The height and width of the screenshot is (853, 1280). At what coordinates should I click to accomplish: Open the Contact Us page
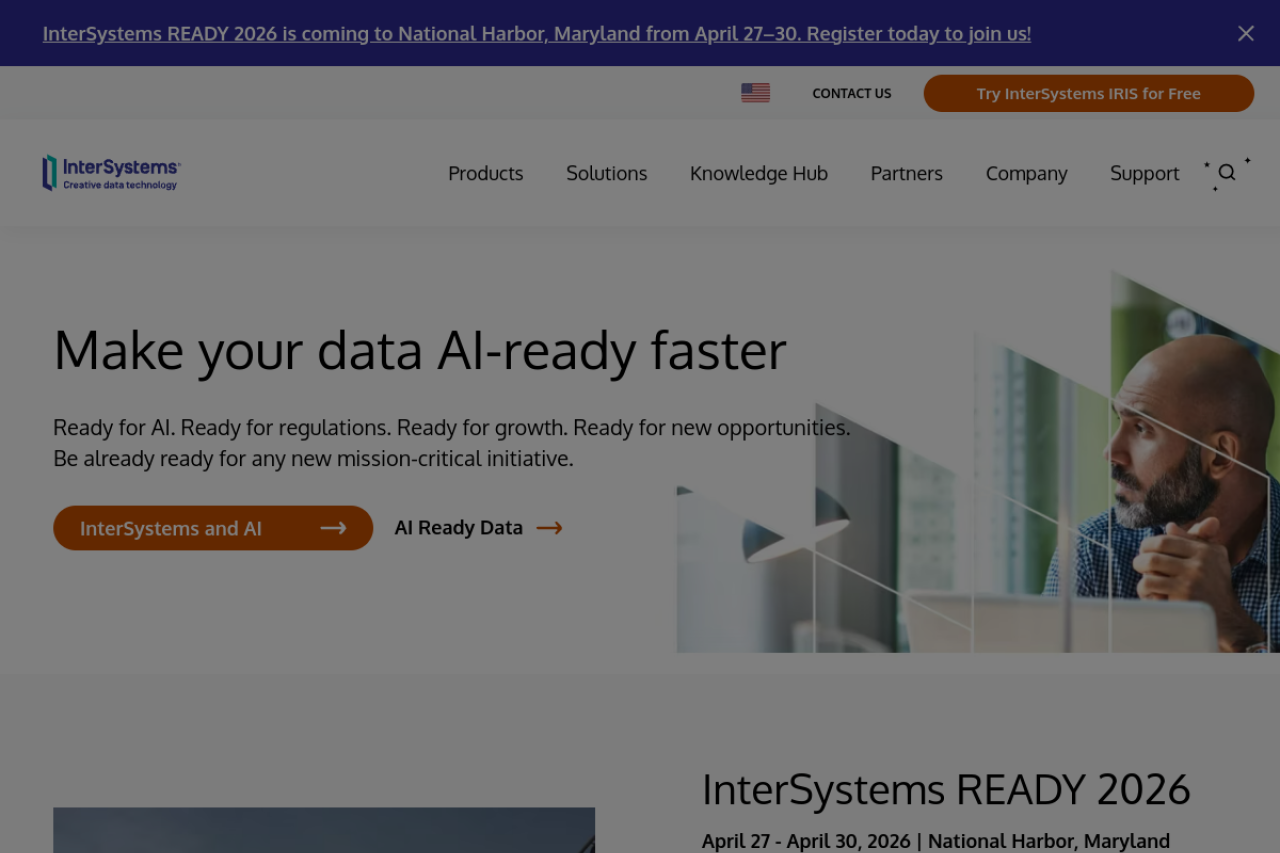pyautogui.click(x=851, y=93)
